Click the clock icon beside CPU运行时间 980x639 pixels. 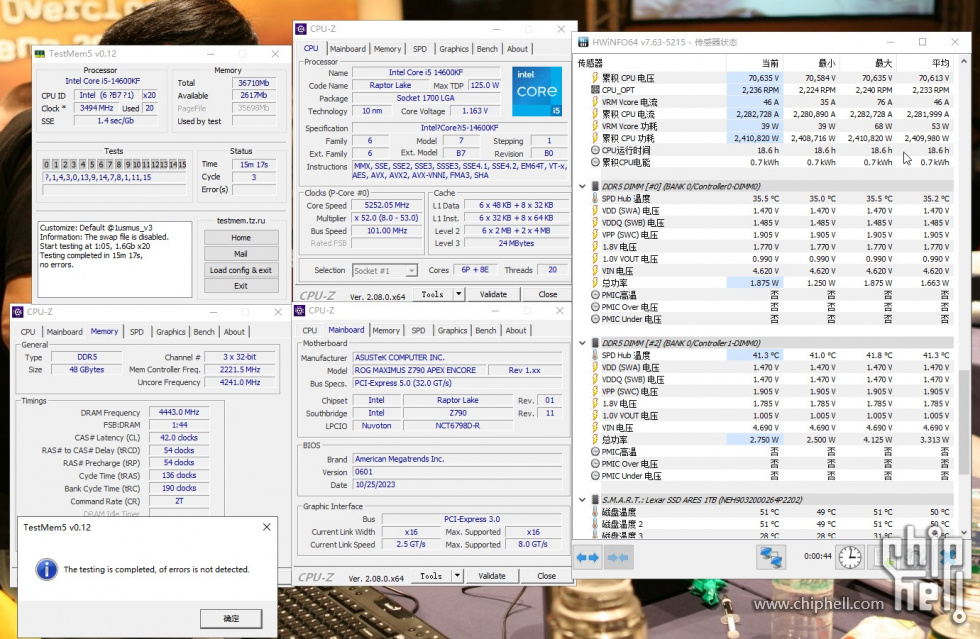[595, 150]
